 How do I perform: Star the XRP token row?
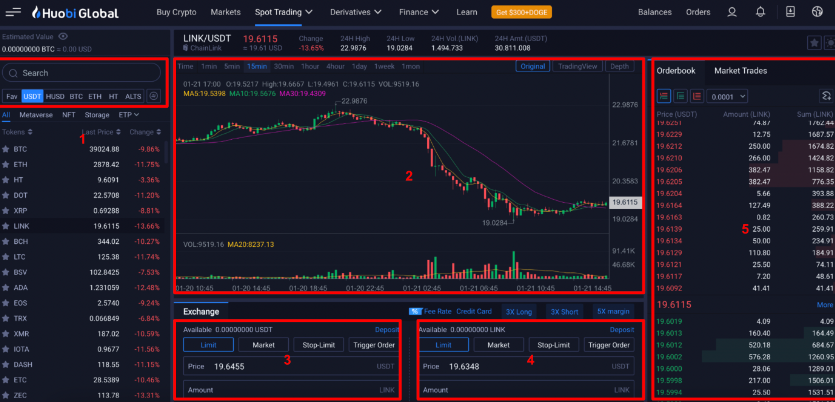(x=6, y=211)
